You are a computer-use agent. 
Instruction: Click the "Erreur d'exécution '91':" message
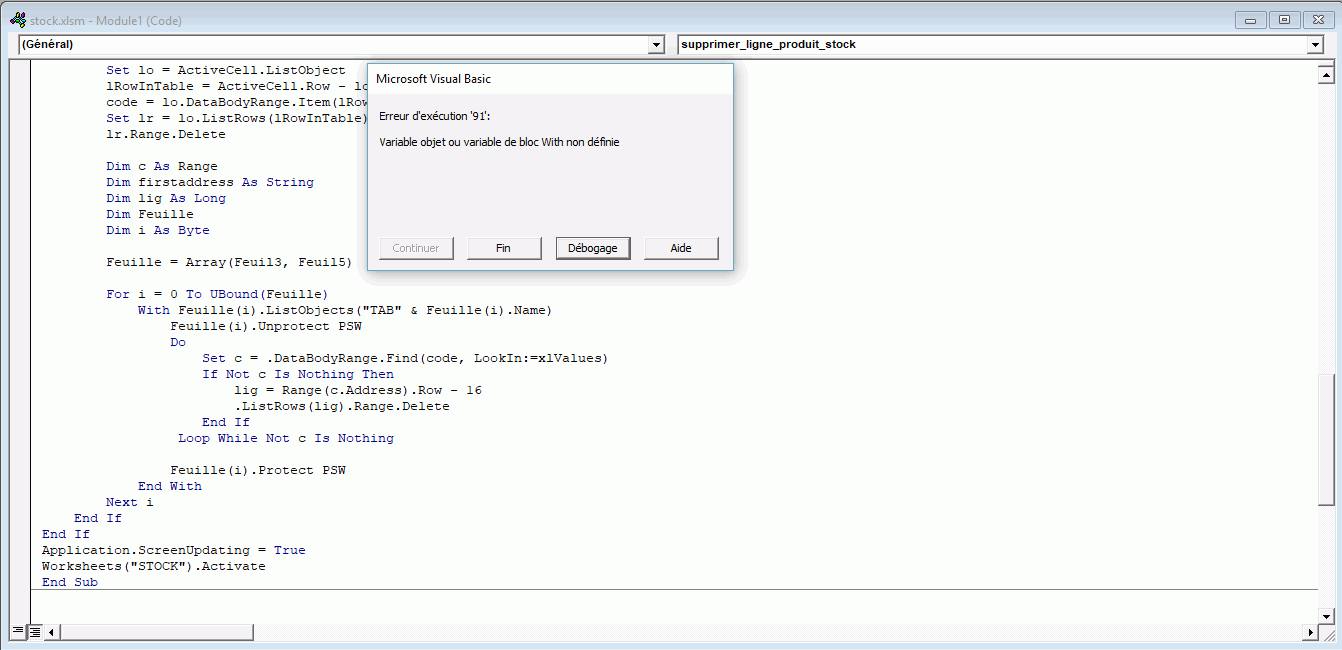[x=435, y=117]
